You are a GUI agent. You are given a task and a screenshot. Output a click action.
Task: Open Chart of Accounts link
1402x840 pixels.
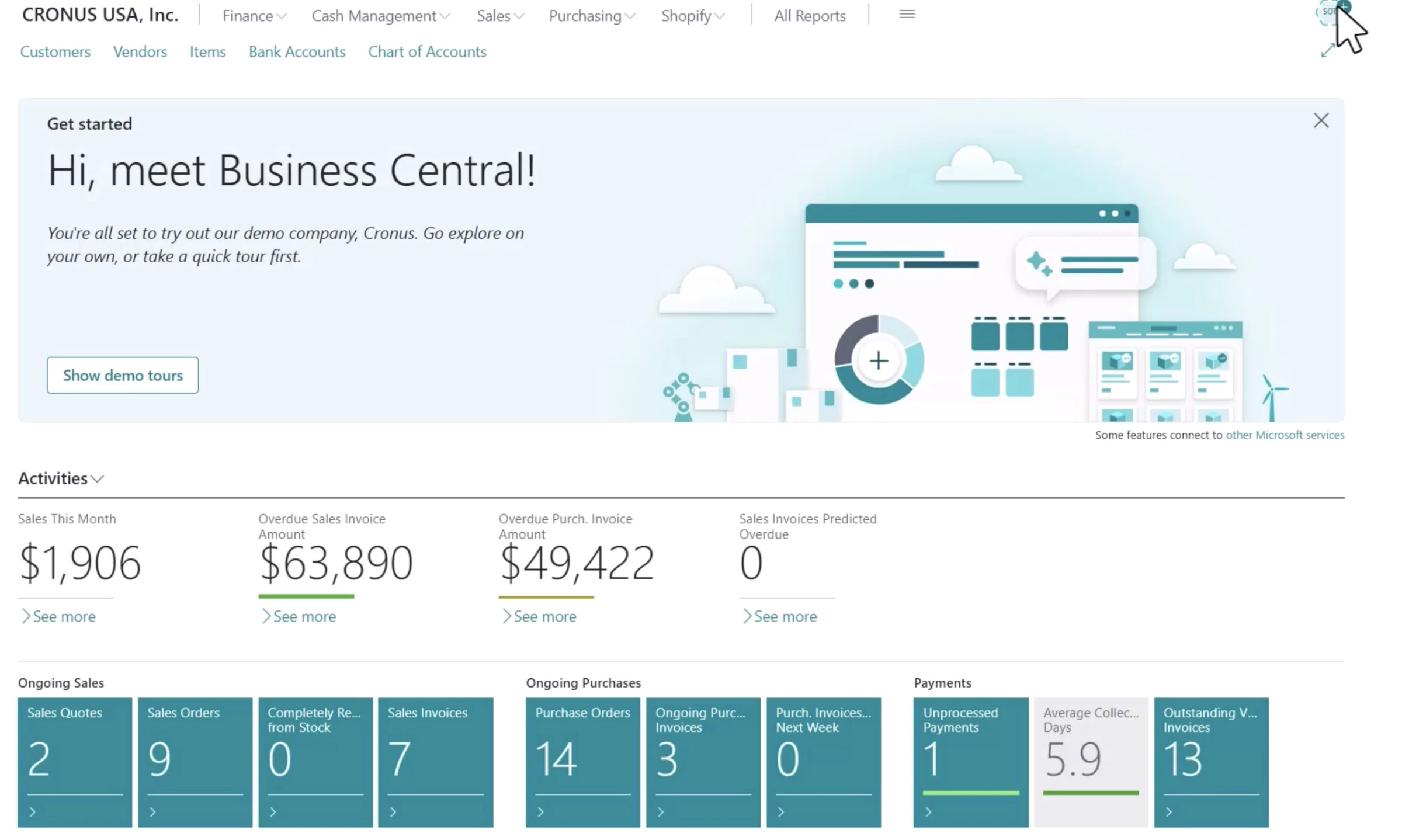click(x=427, y=51)
